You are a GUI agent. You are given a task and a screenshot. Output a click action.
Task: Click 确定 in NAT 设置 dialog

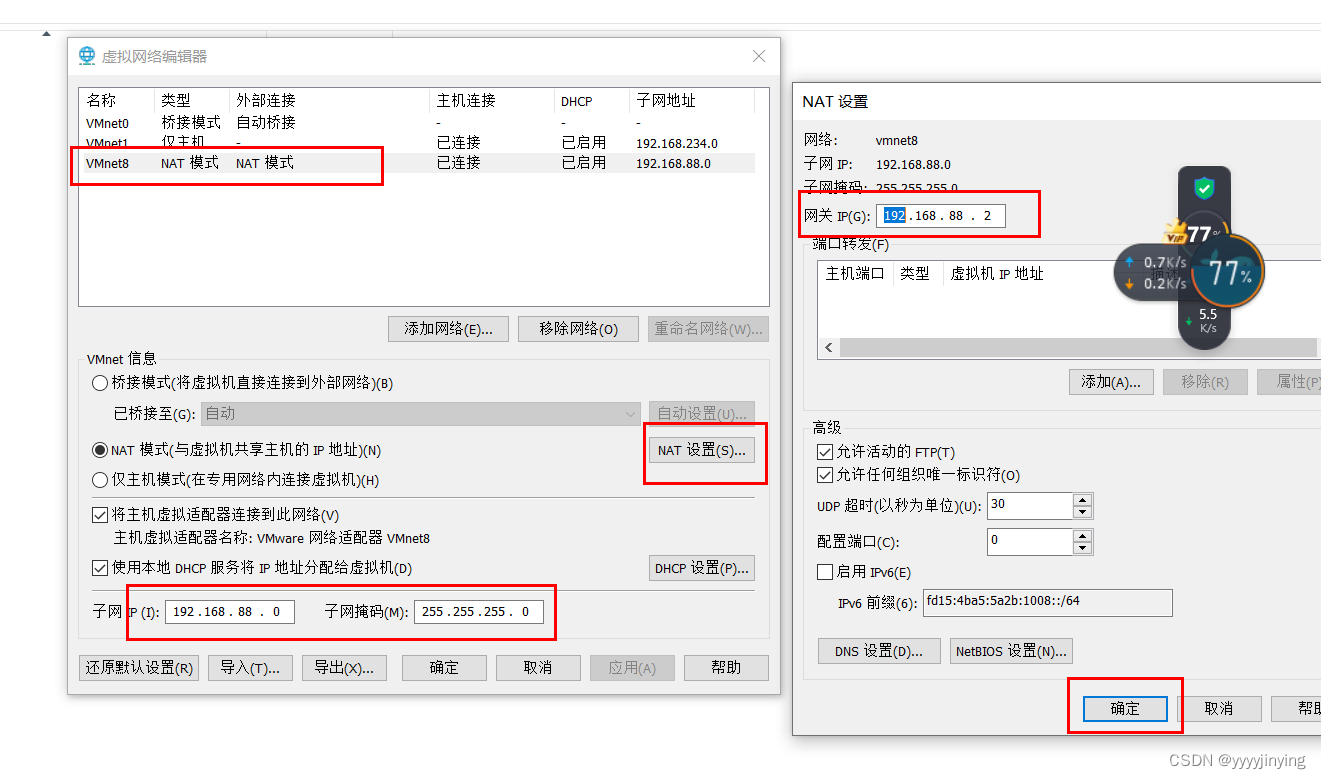click(x=1125, y=709)
